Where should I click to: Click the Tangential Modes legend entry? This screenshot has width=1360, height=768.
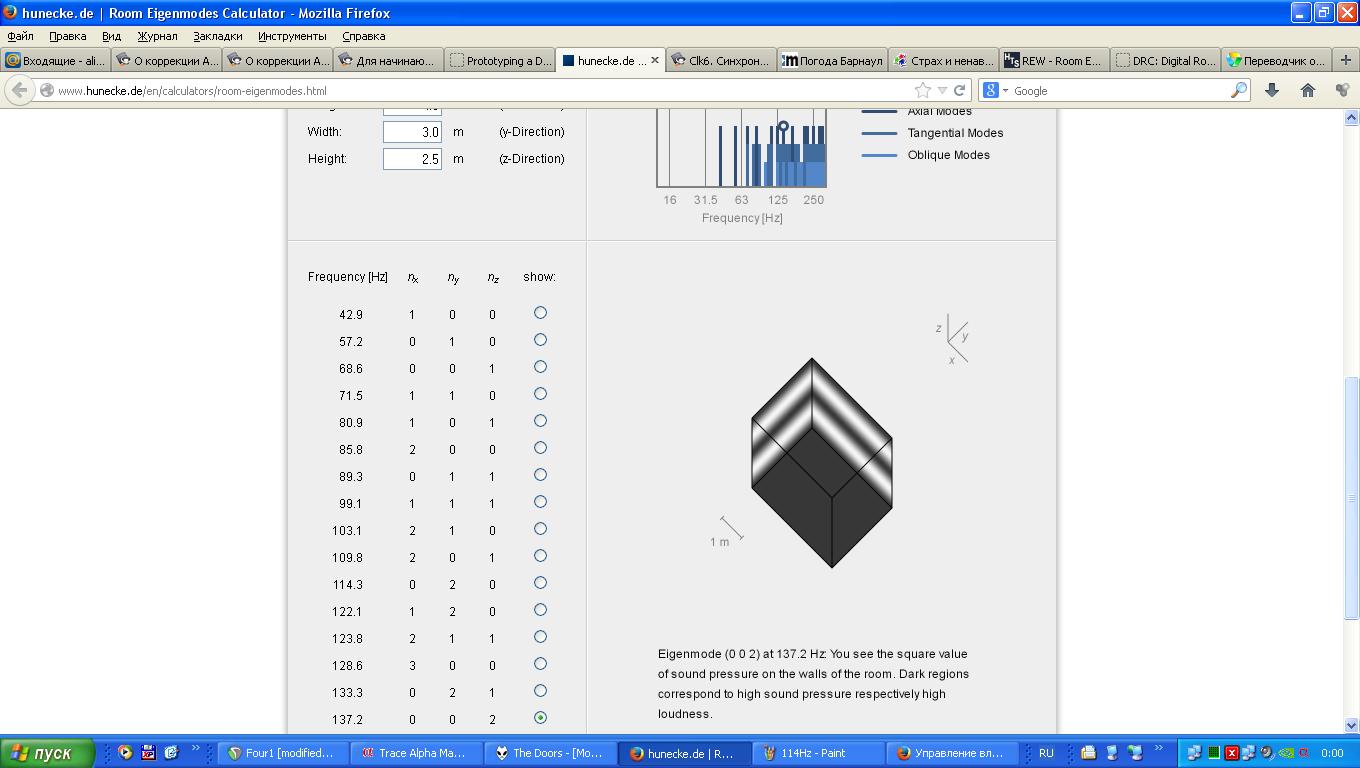932,133
